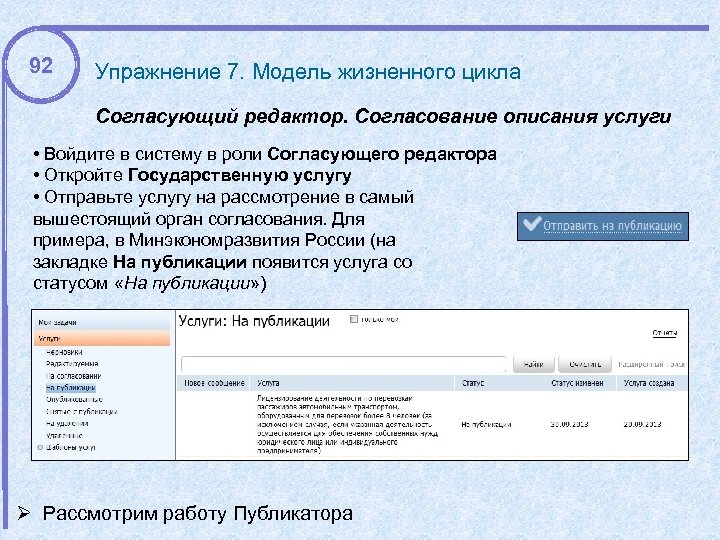Open the Удаленные list in sidebar
720x540 pixels.
coord(64,435)
